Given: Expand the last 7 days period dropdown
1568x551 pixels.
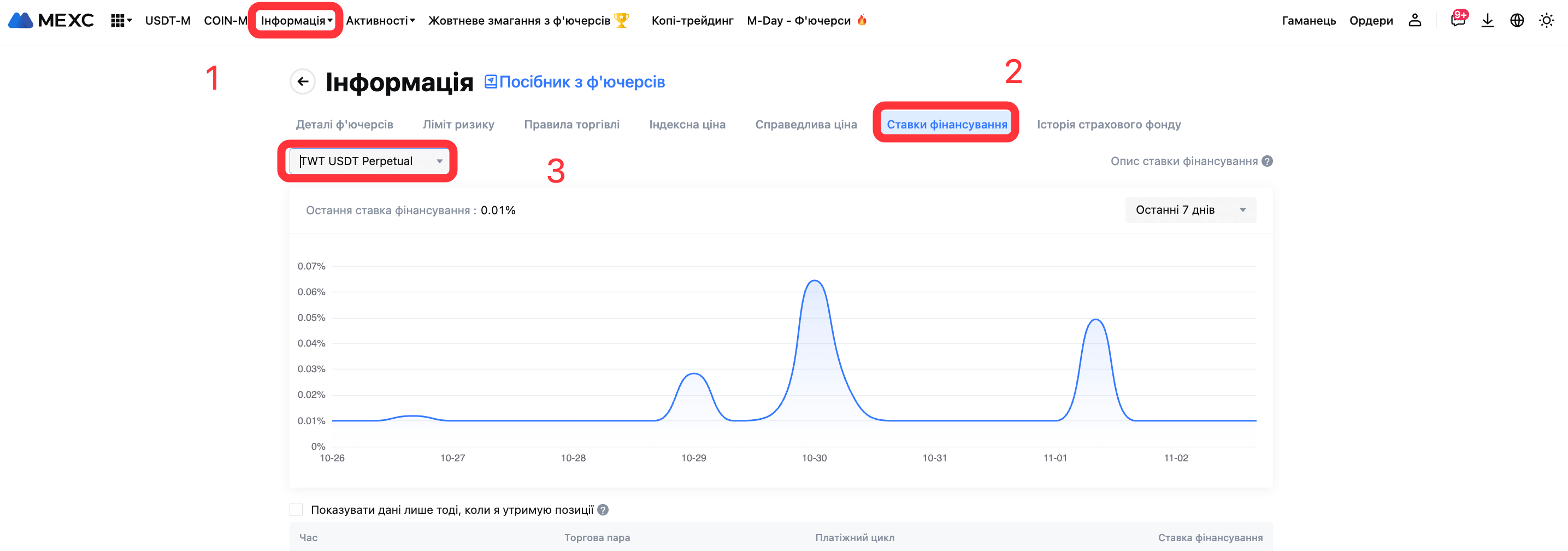Looking at the screenshot, I should pos(1190,210).
